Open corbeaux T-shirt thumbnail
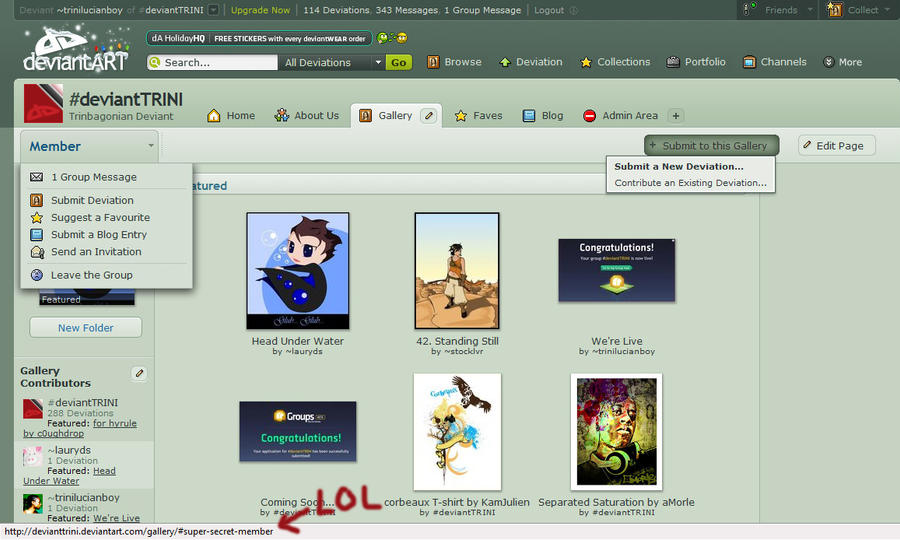 tap(457, 432)
